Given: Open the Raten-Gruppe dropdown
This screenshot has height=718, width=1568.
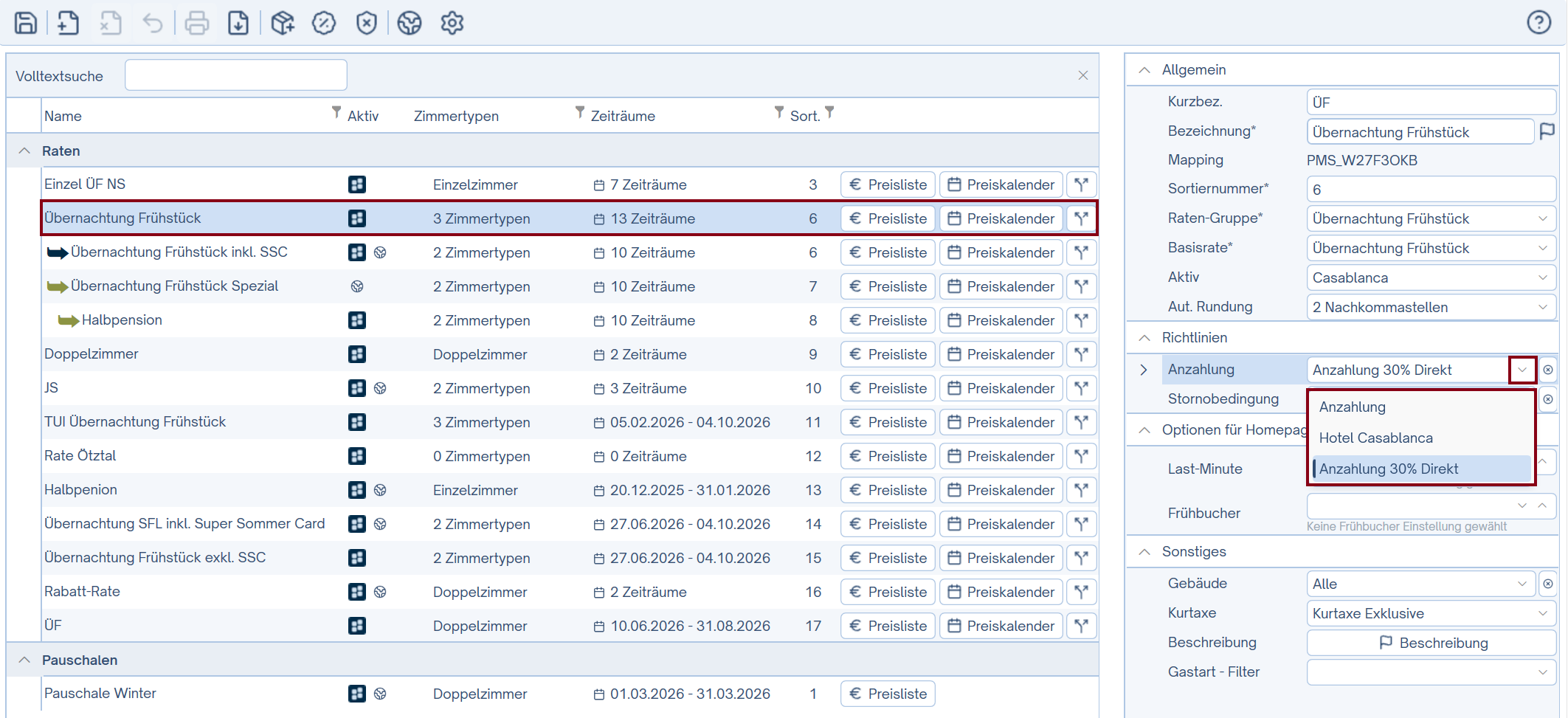Looking at the screenshot, I should click(1542, 218).
